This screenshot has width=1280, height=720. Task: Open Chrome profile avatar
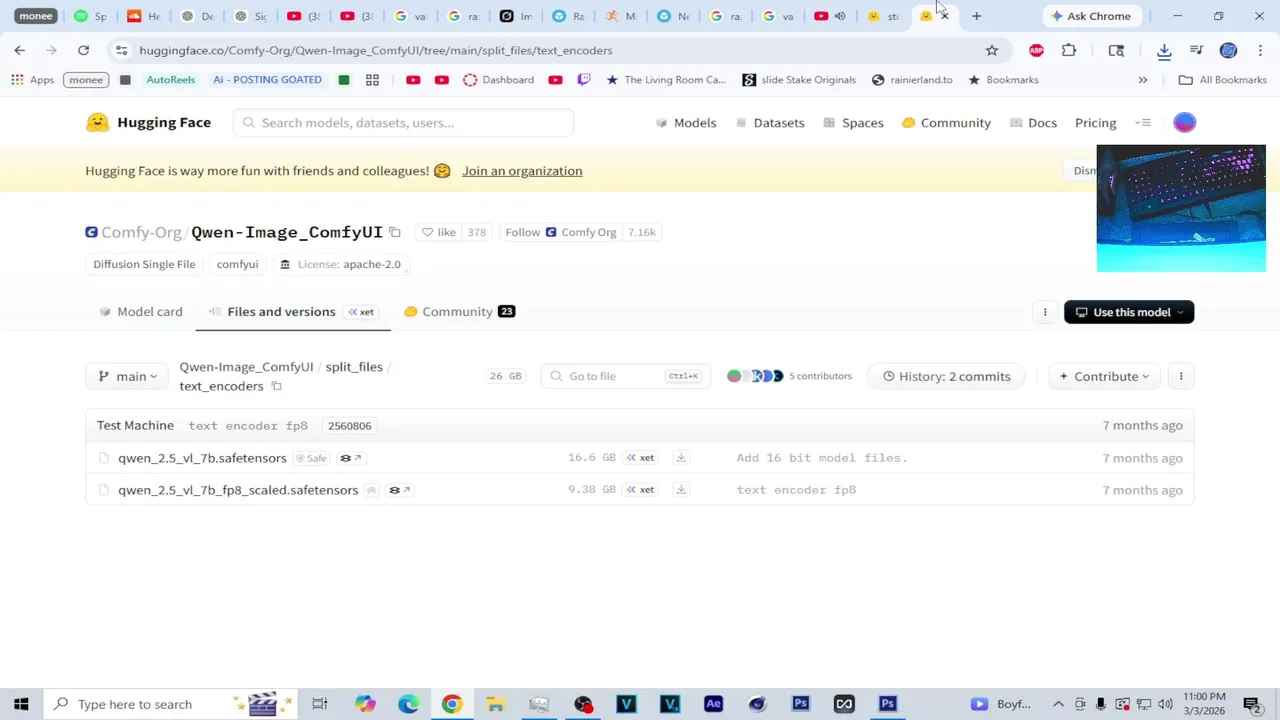(1228, 50)
